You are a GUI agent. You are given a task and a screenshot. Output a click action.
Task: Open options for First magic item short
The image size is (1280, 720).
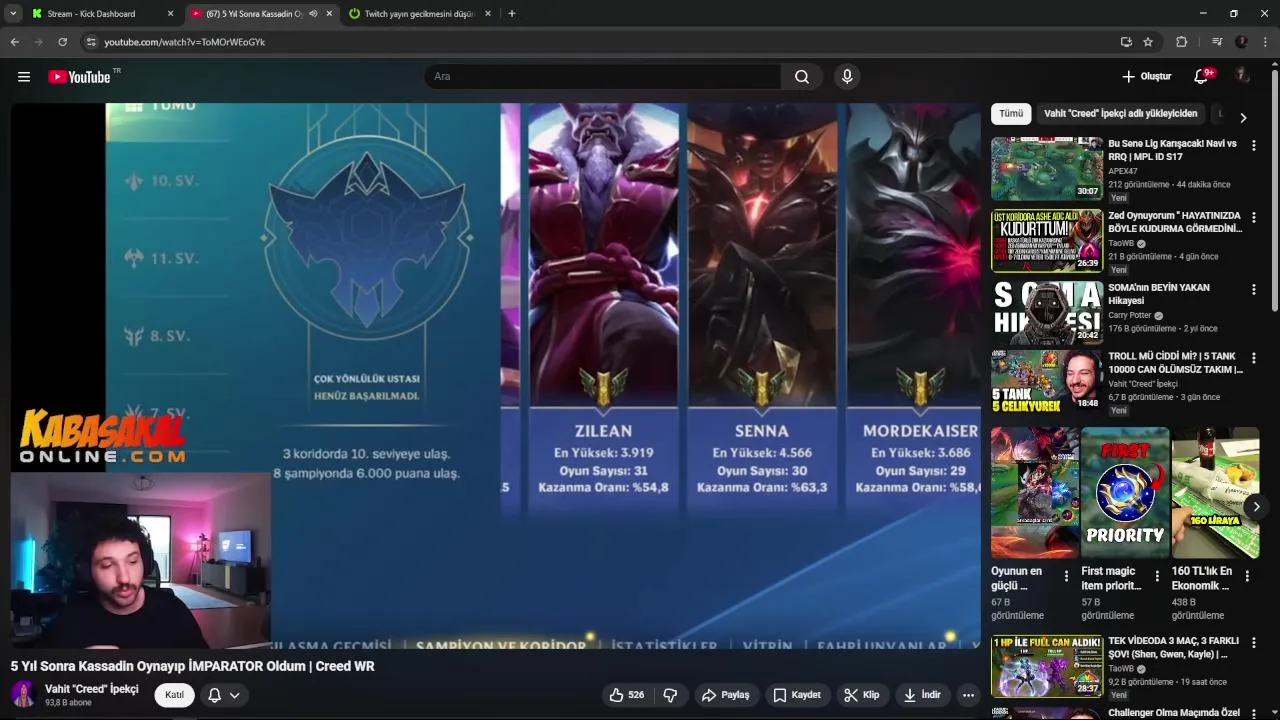pos(1157,576)
